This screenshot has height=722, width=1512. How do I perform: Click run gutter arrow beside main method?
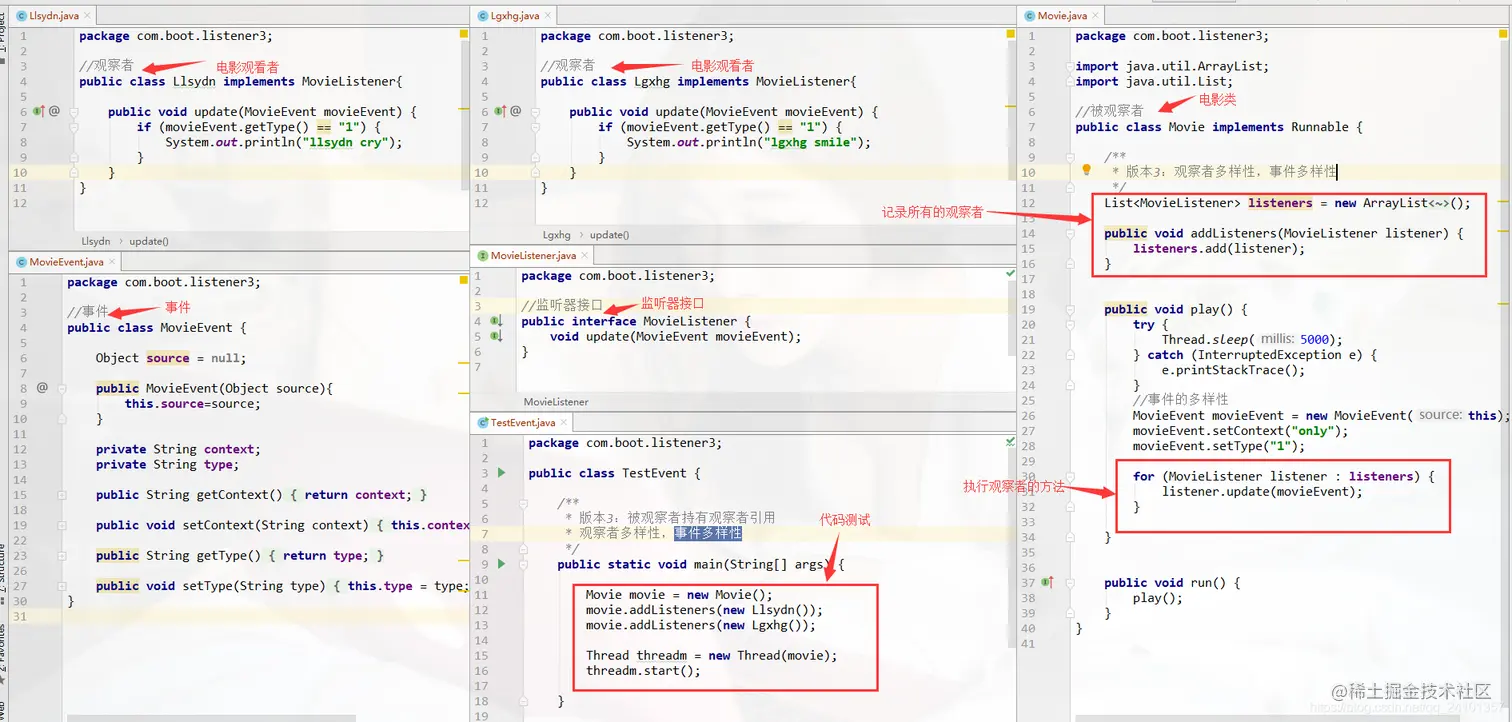(502, 564)
